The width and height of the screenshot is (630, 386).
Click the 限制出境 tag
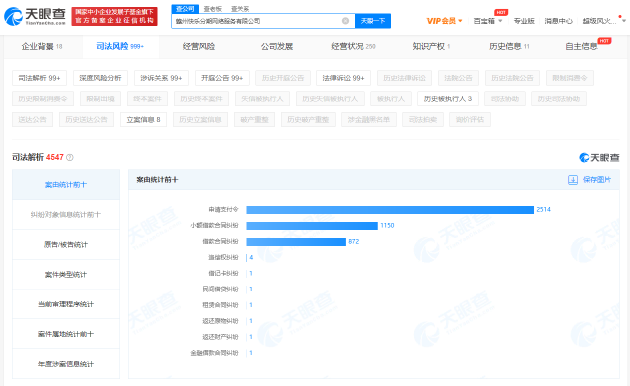click(100, 99)
